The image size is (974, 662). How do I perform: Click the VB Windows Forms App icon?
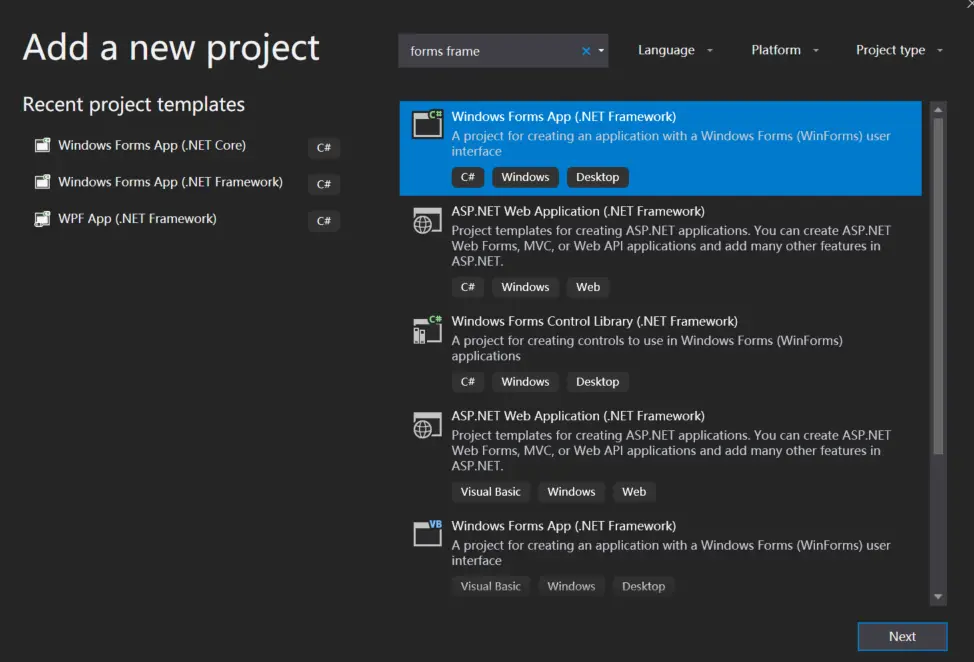pos(427,533)
